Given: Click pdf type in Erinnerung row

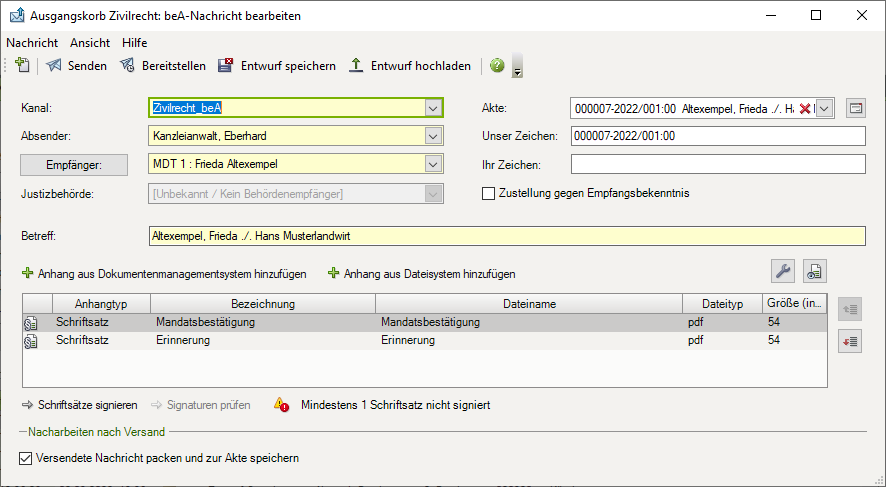Looking at the screenshot, I should click(x=696, y=341).
